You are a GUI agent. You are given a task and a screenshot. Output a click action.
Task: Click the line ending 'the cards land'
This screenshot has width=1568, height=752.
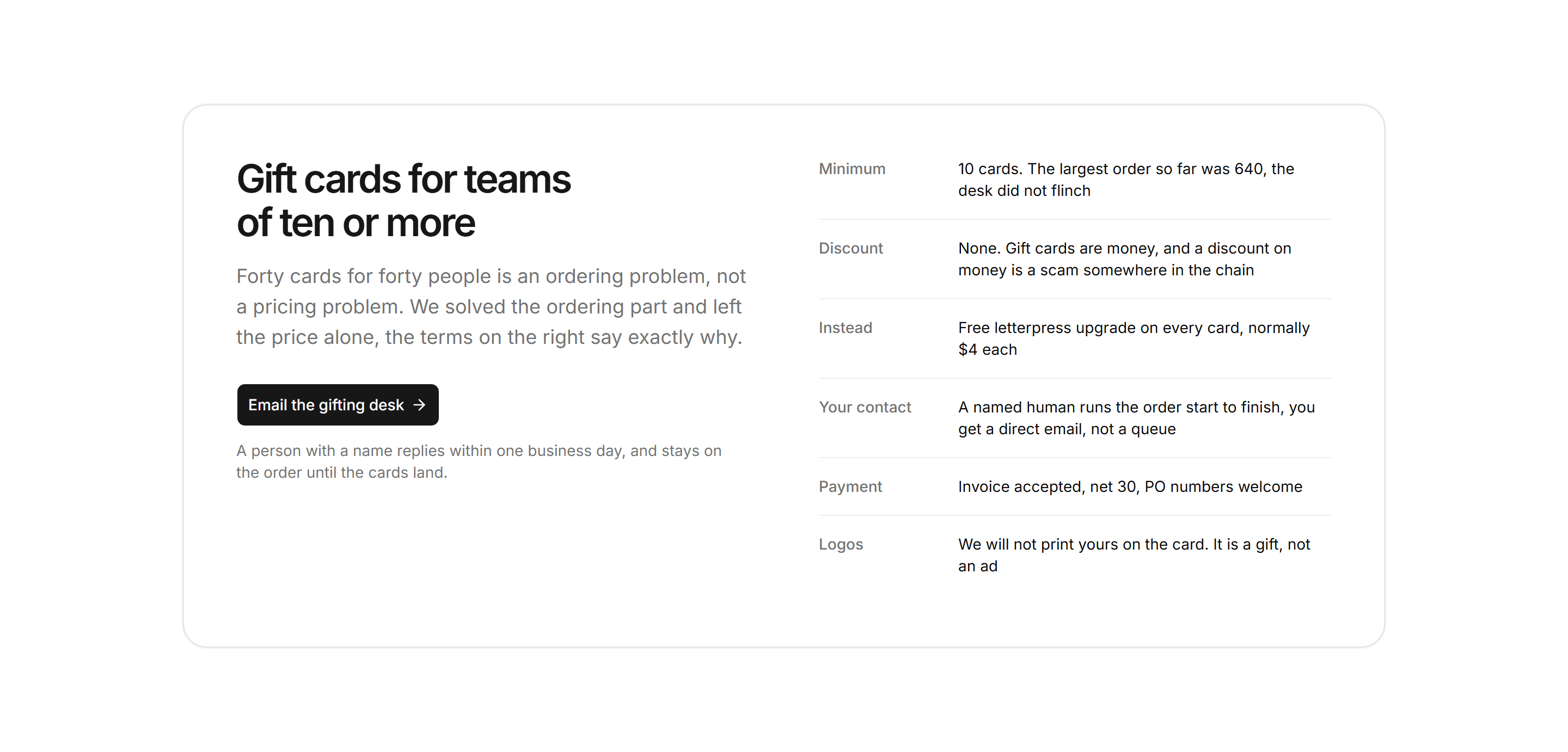click(341, 472)
